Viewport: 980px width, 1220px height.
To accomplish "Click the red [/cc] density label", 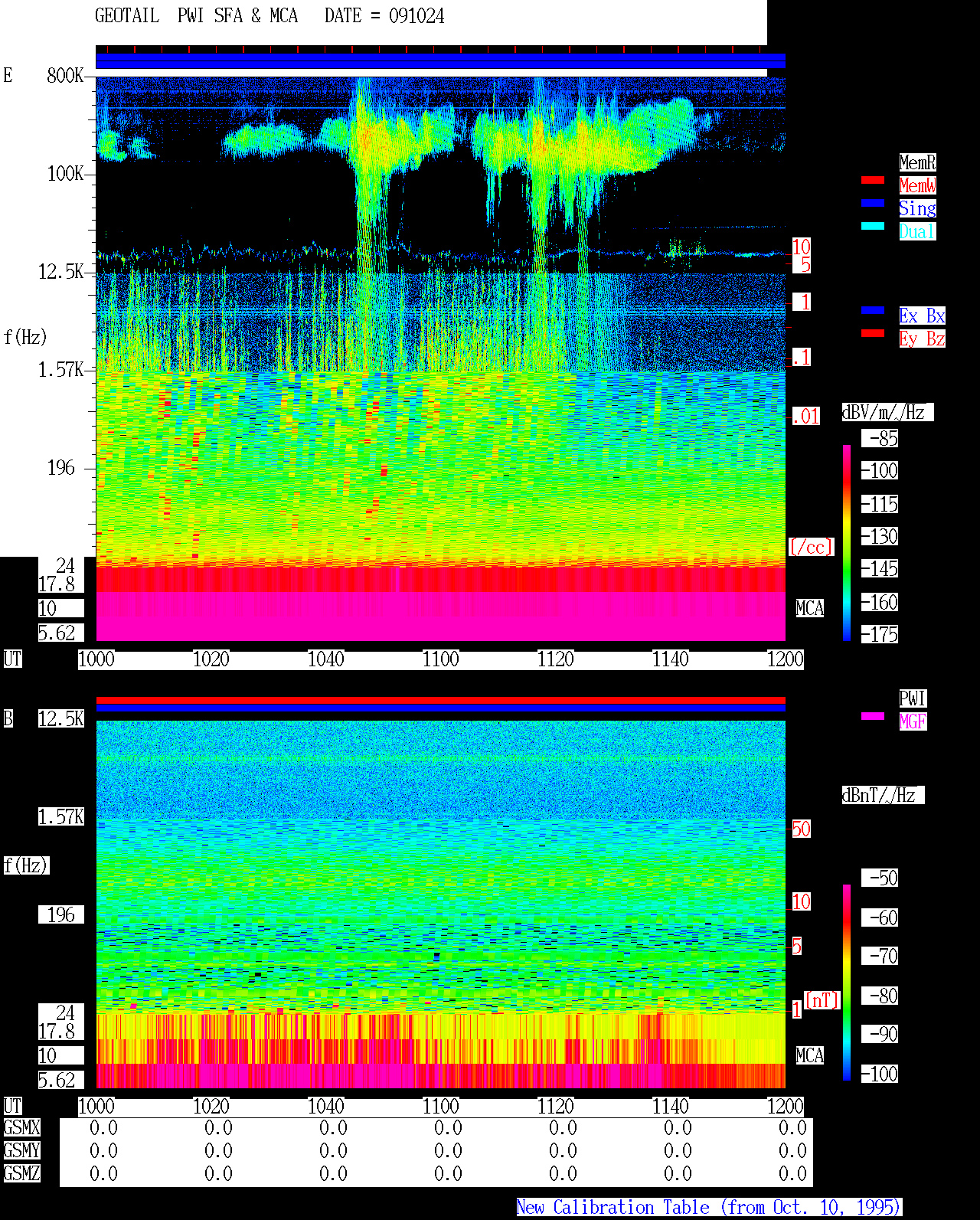I will click(x=811, y=548).
